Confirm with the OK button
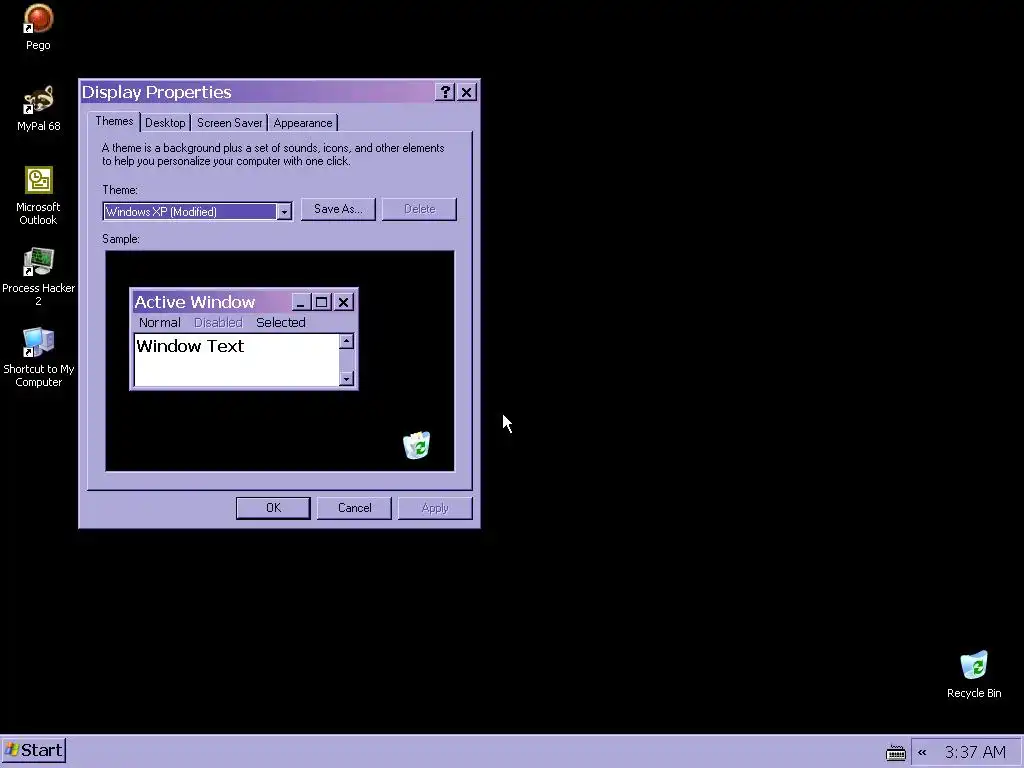The width and height of the screenshot is (1024, 768). pyautogui.click(x=273, y=508)
